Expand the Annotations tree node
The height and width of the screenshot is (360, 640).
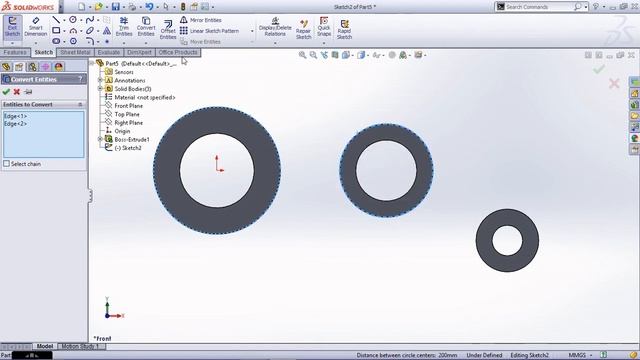[100, 80]
